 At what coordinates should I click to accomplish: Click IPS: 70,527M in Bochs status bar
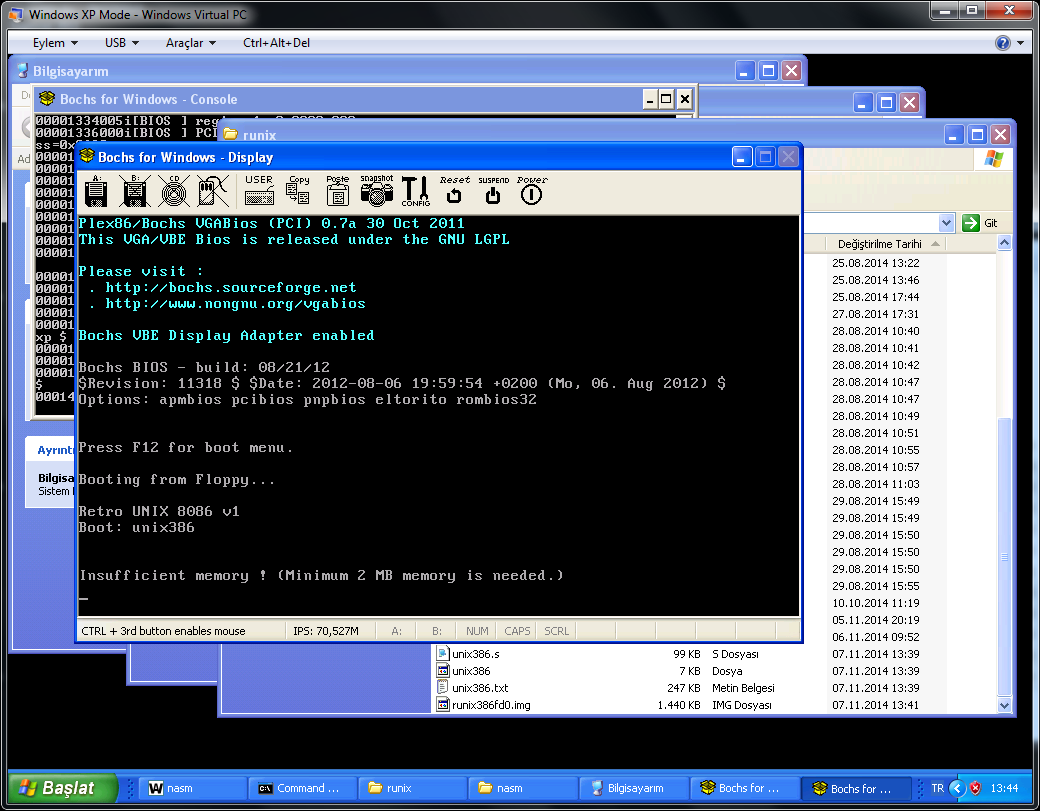coord(326,631)
